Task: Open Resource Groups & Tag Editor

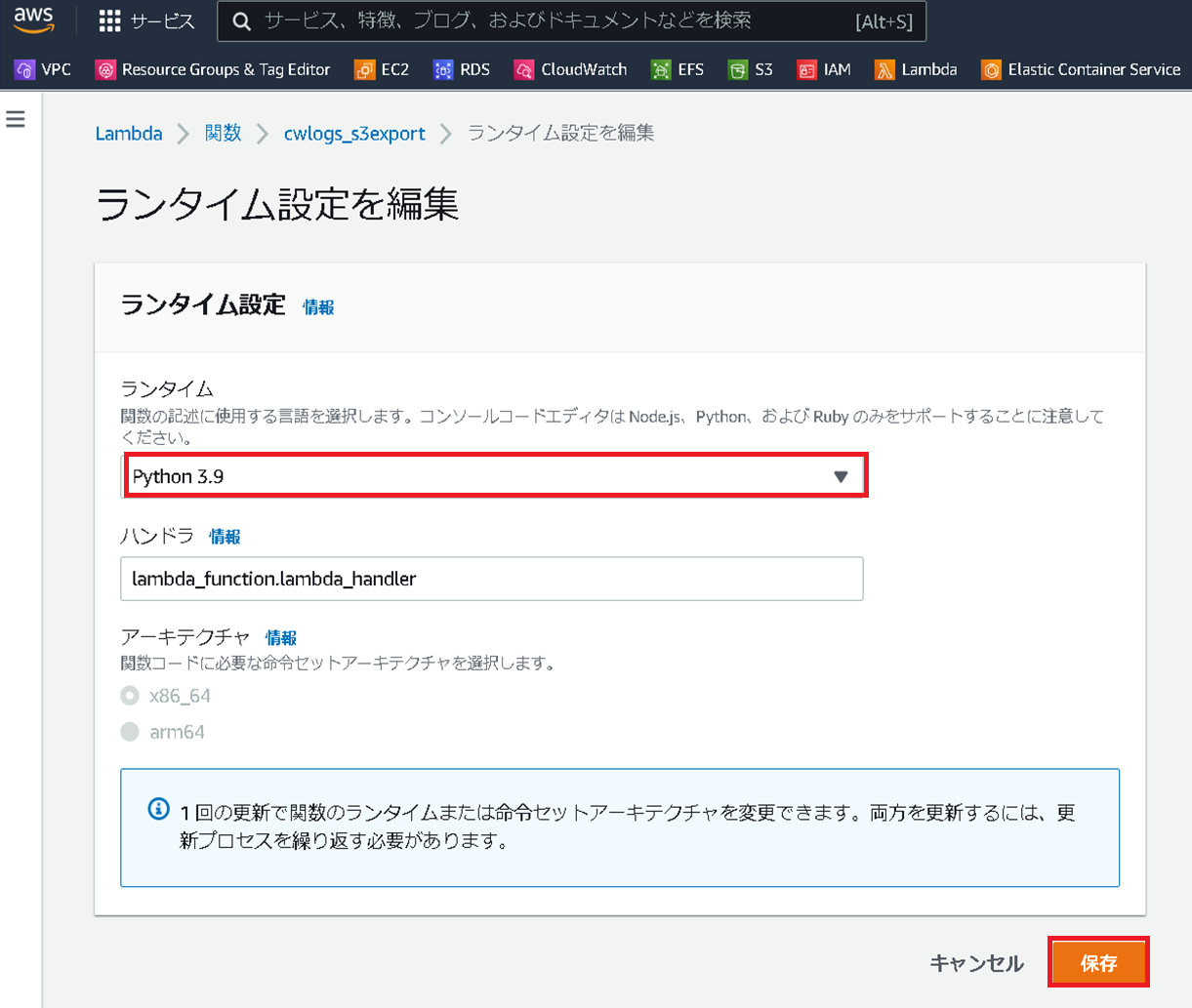Action: tap(213, 69)
